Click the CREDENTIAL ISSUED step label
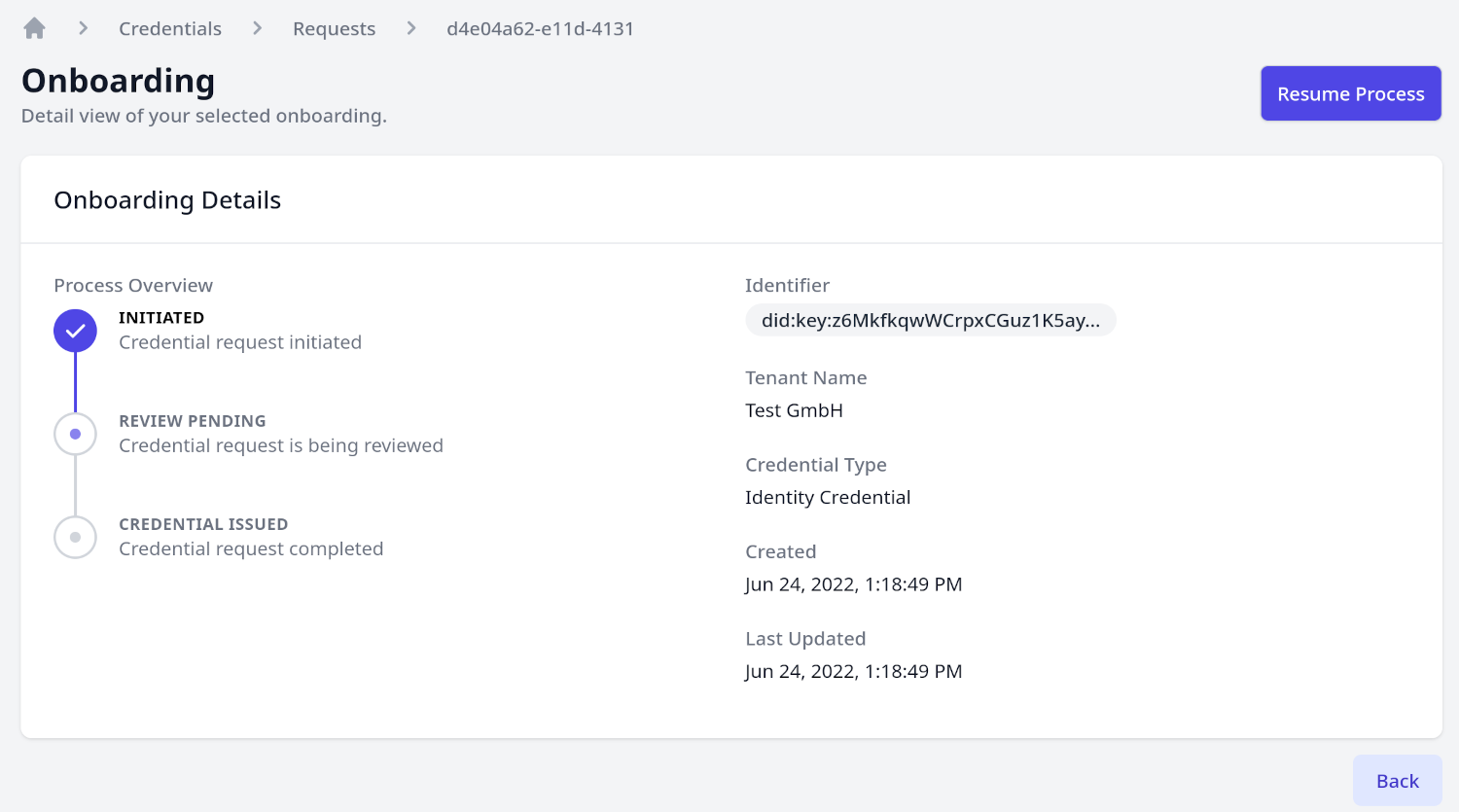The height and width of the screenshot is (812, 1459). [203, 524]
